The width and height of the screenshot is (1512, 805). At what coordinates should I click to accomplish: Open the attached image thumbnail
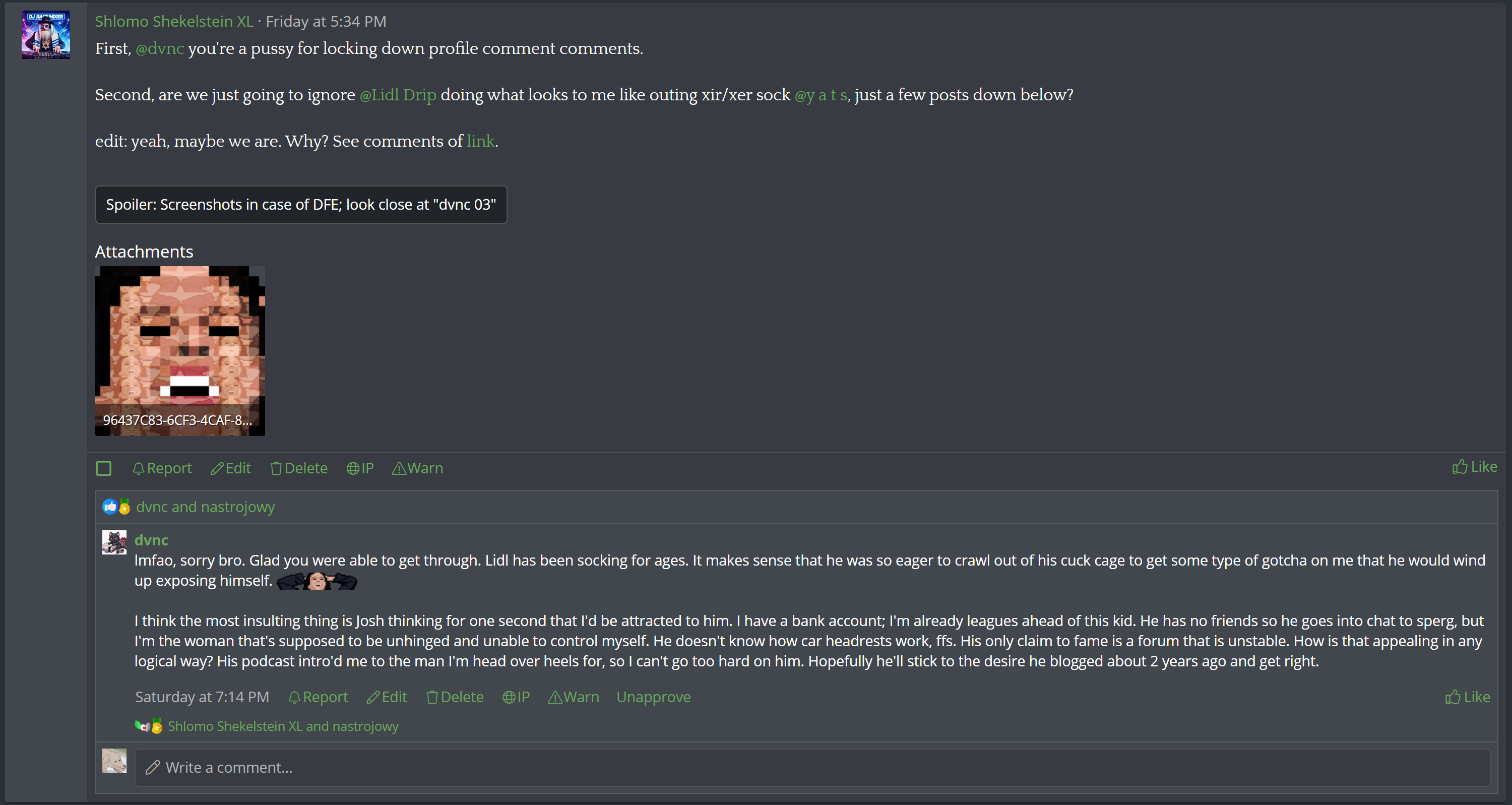tap(179, 350)
